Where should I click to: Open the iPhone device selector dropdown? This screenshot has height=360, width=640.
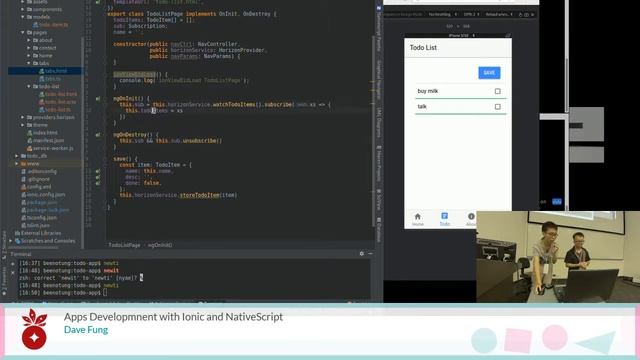(x=461, y=36)
